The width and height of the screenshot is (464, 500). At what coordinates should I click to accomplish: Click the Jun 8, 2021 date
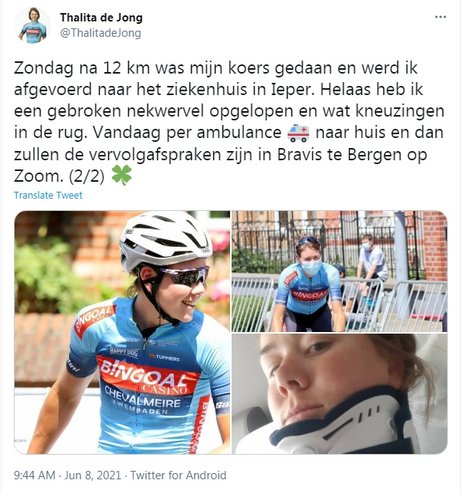93,475
